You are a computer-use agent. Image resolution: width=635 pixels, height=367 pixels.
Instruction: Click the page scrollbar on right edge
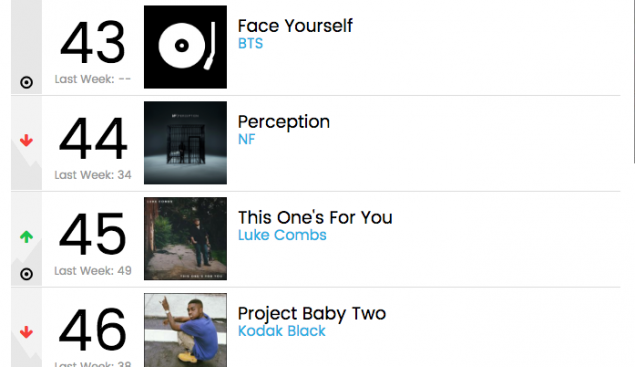[633, 81]
